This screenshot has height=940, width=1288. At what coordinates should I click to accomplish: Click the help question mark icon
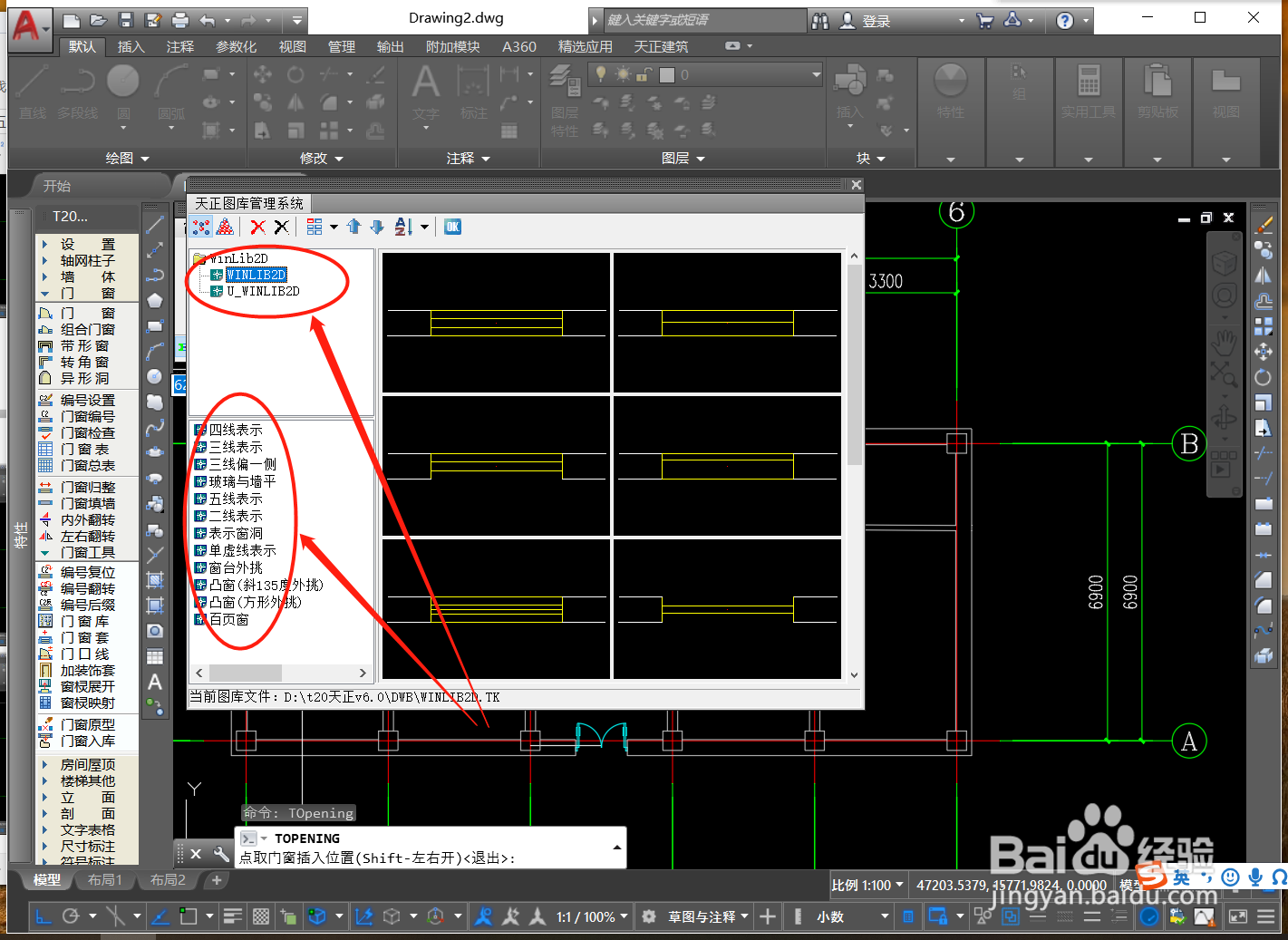[x=1065, y=21]
